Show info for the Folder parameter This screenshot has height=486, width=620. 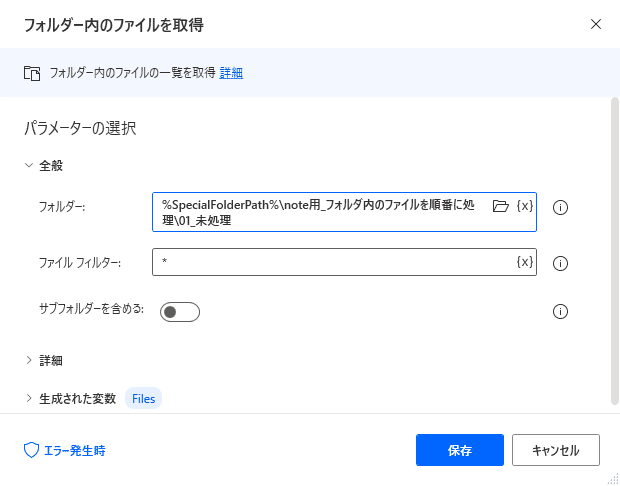[560, 207]
